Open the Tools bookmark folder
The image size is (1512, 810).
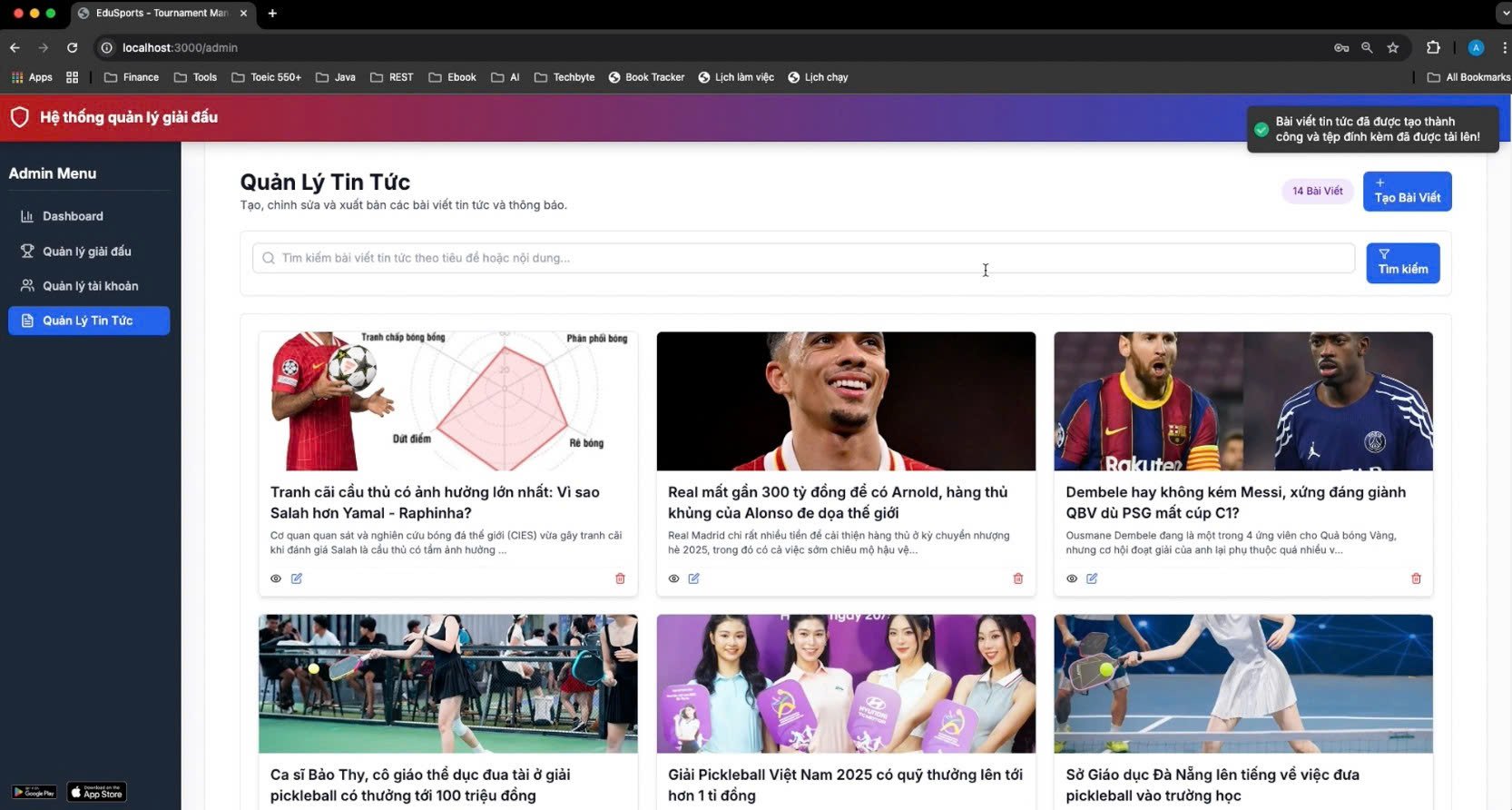(195, 77)
